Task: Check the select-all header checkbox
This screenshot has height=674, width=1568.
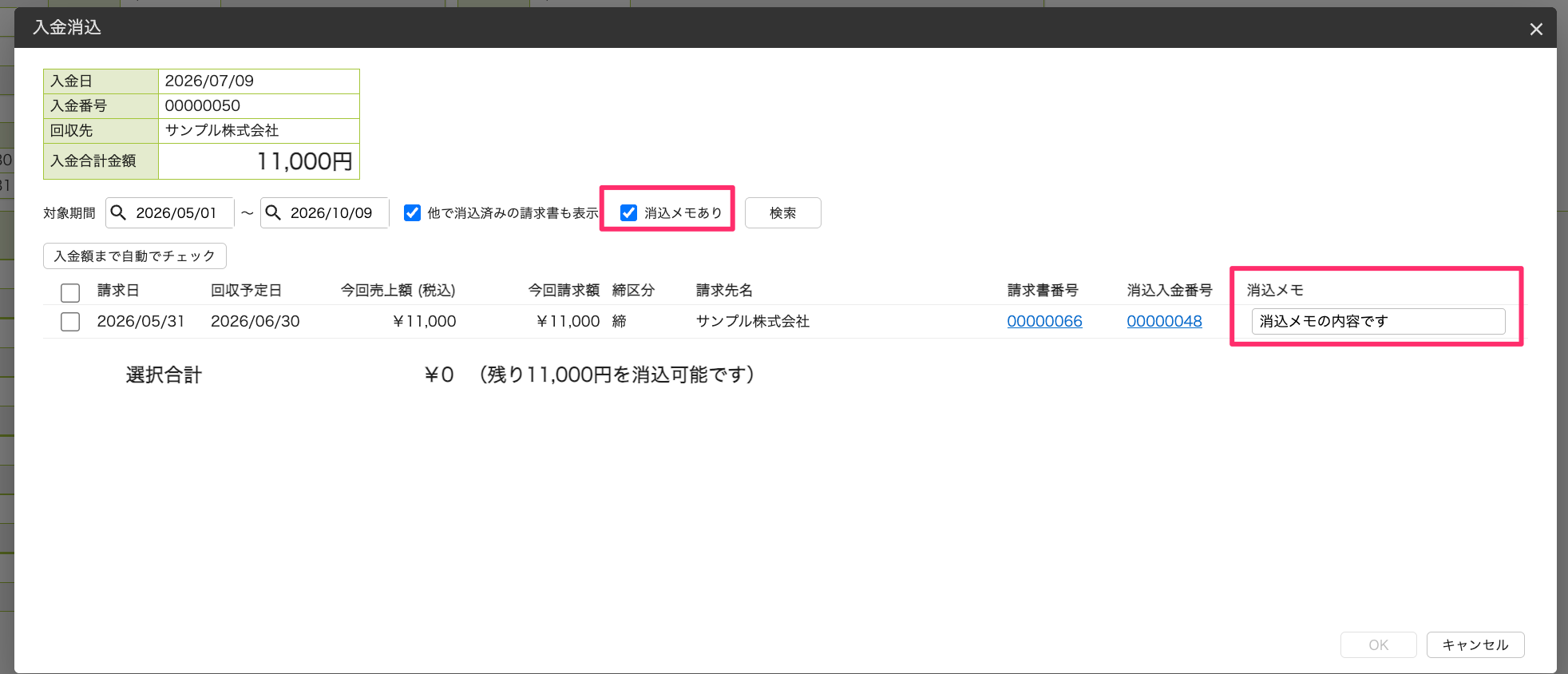Action: (70, 292)
